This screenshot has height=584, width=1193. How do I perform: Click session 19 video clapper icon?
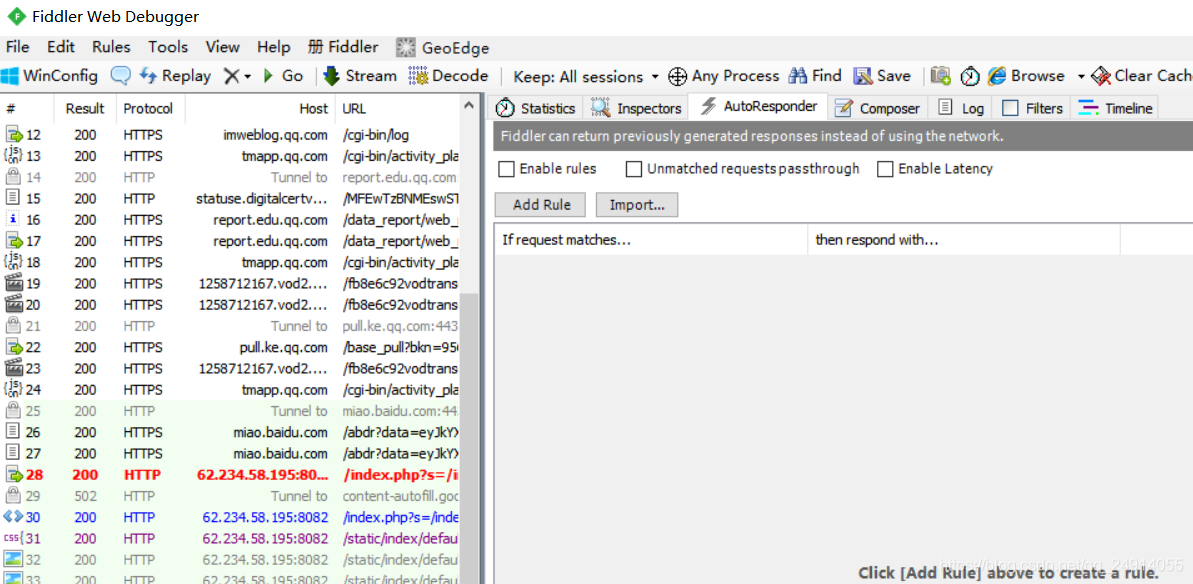tap(13, 284)
